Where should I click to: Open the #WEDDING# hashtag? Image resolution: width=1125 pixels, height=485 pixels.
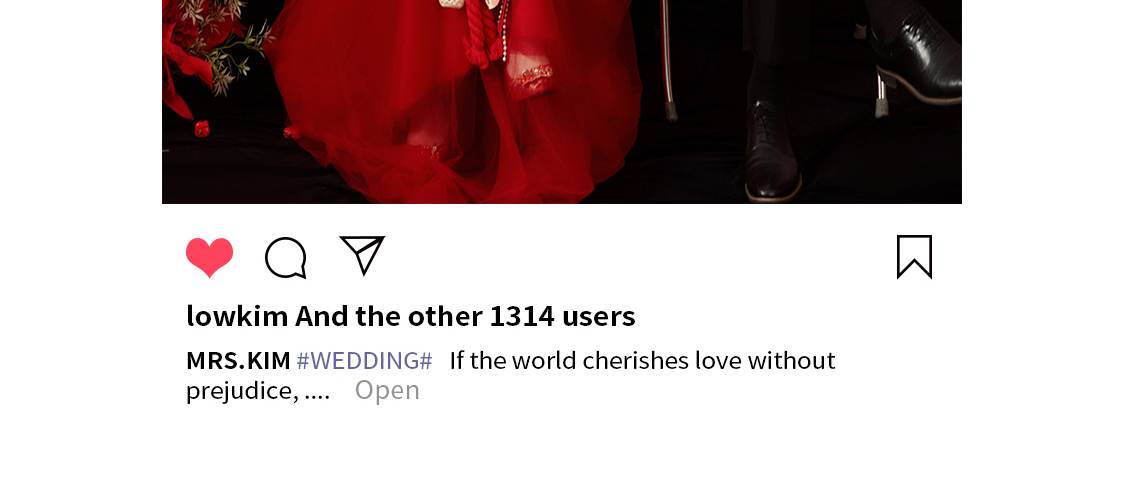click(x=364, y=360)
